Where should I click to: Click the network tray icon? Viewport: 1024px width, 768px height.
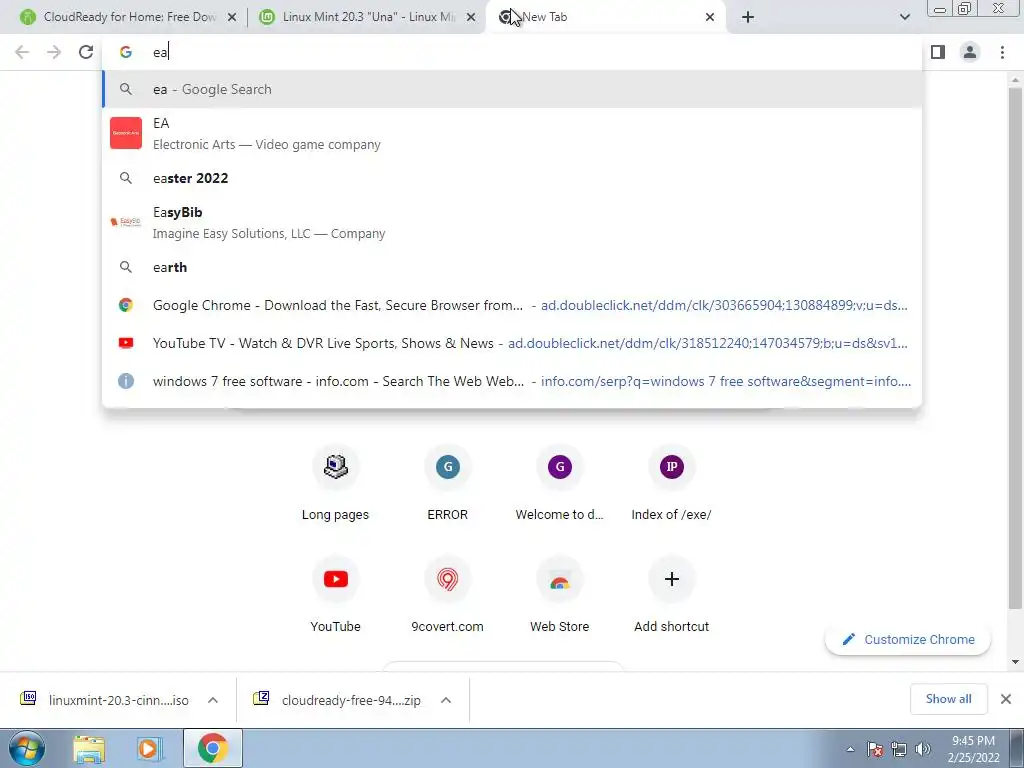pyautogui.click(x=899, y=749)
